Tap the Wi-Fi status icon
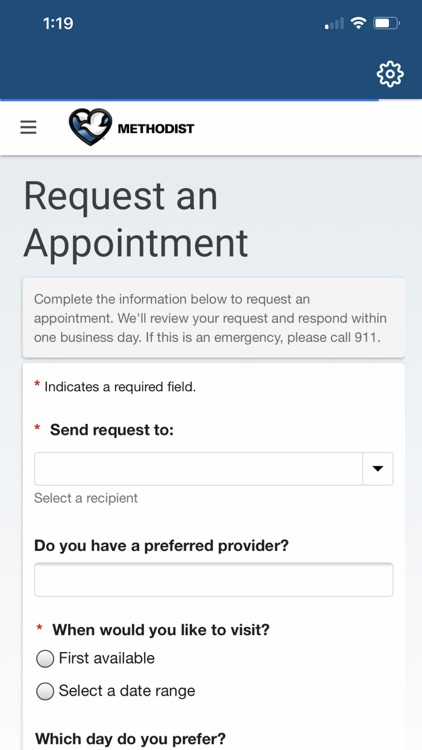Screen dimensions: 422x750 [358, 22]
